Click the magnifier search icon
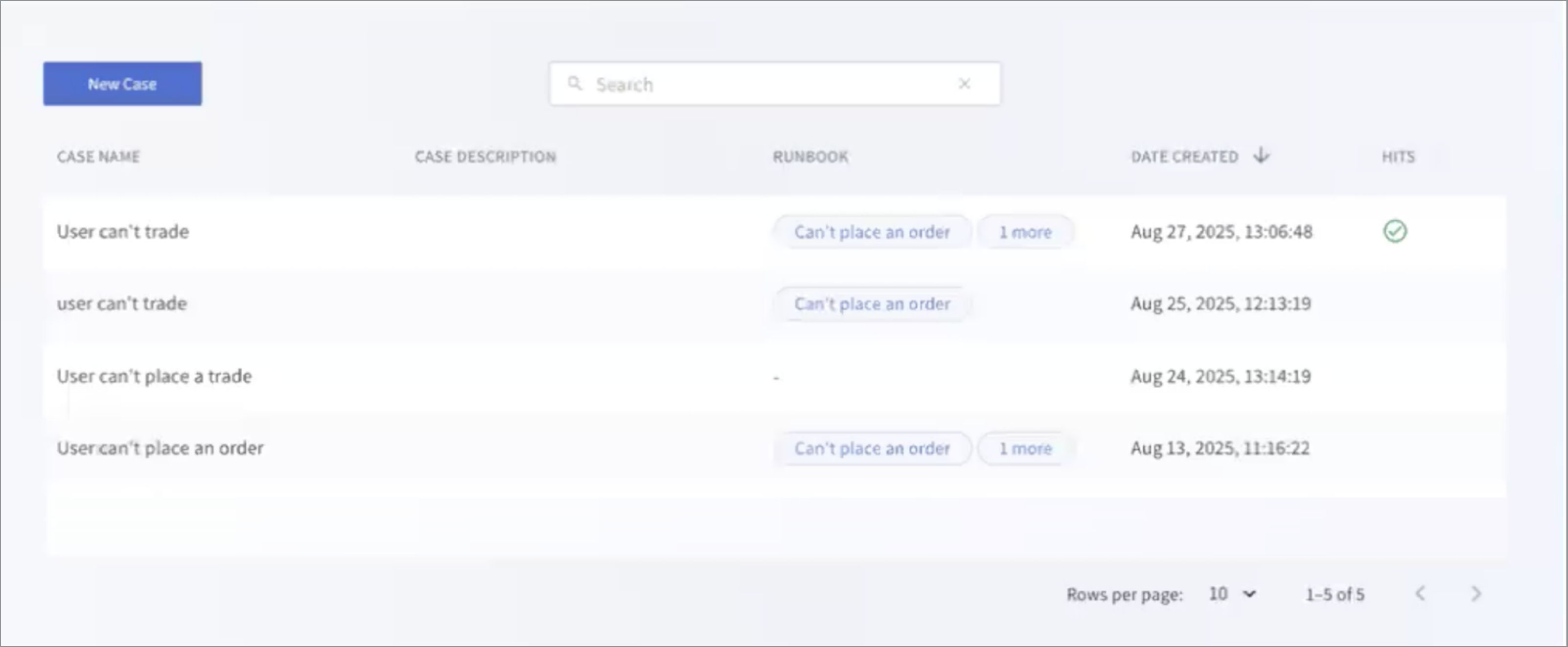The image size is (1568, 647). [x=575, y=83]
